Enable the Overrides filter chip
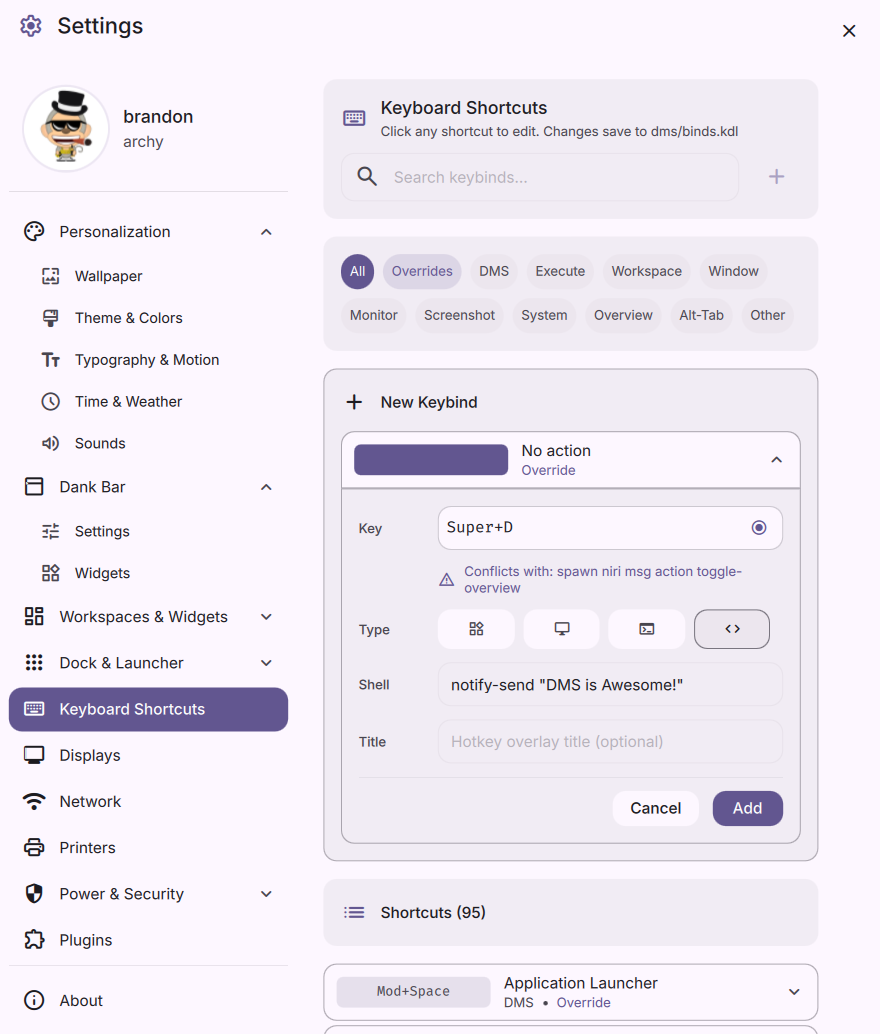Image resolution: width=880 pixels, height=1034 pixels. coord(422,271)
